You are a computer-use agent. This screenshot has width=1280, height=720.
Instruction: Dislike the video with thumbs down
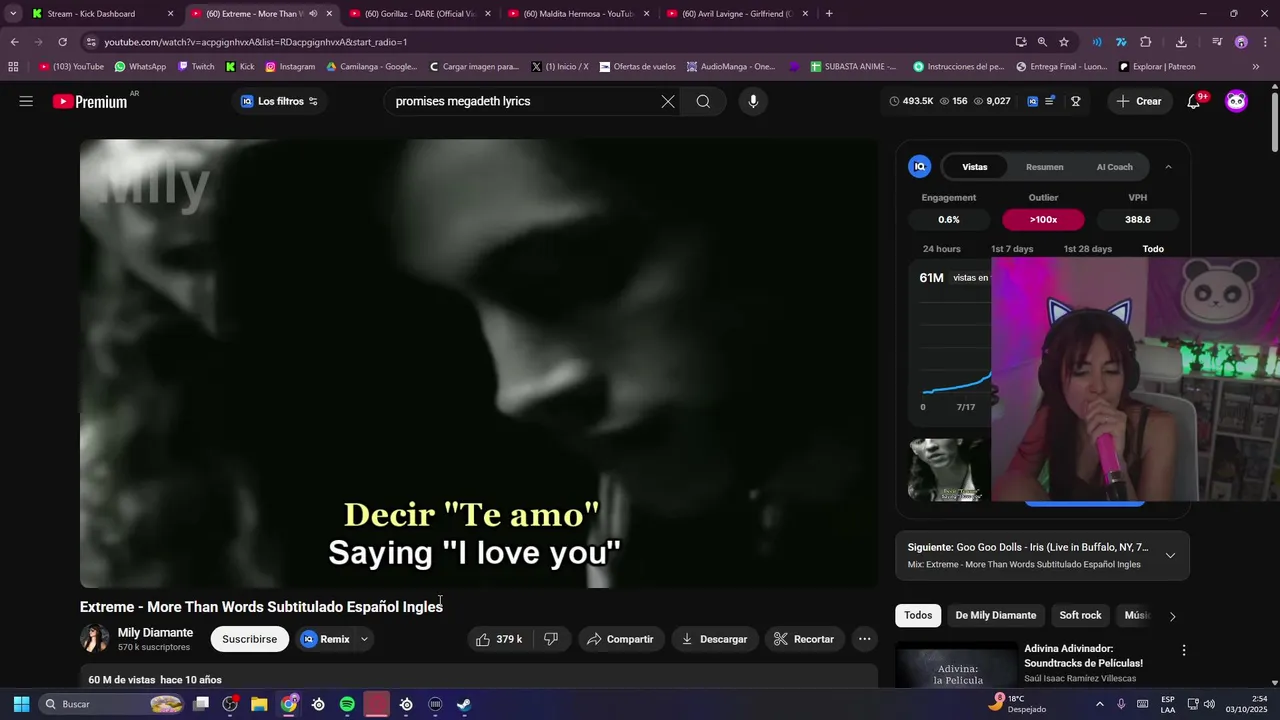click(x=551, y=639)
